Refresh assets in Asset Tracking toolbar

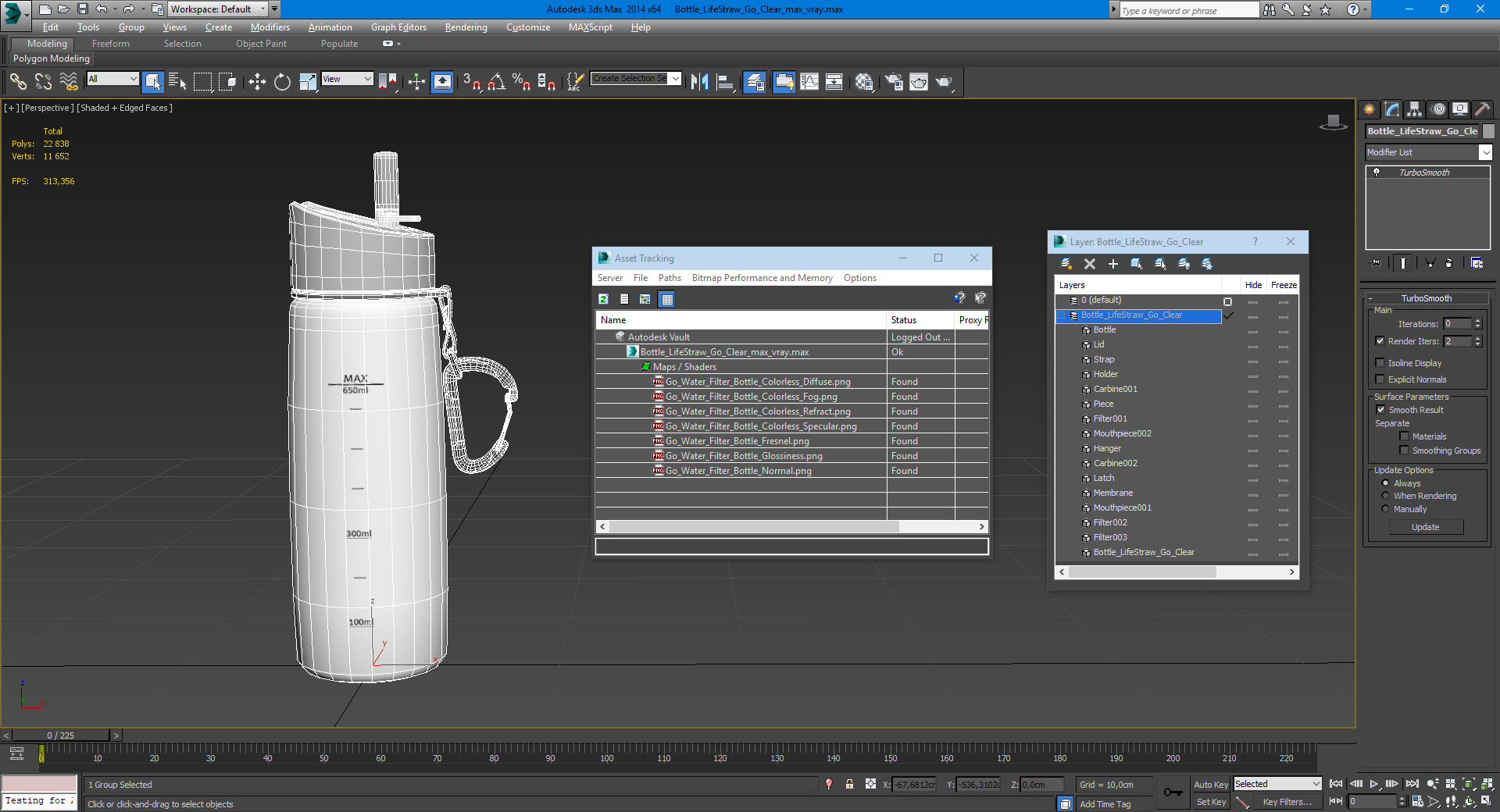point(603,299)
